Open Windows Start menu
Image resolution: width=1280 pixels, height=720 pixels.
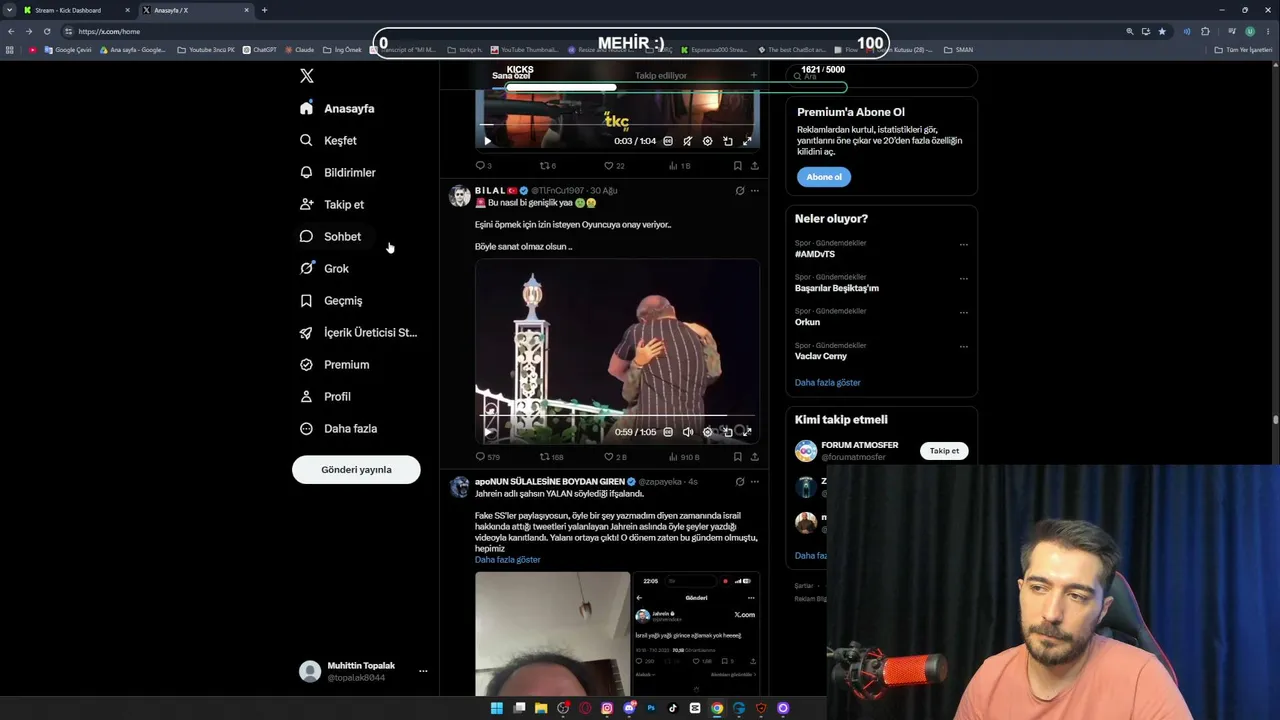497,708
